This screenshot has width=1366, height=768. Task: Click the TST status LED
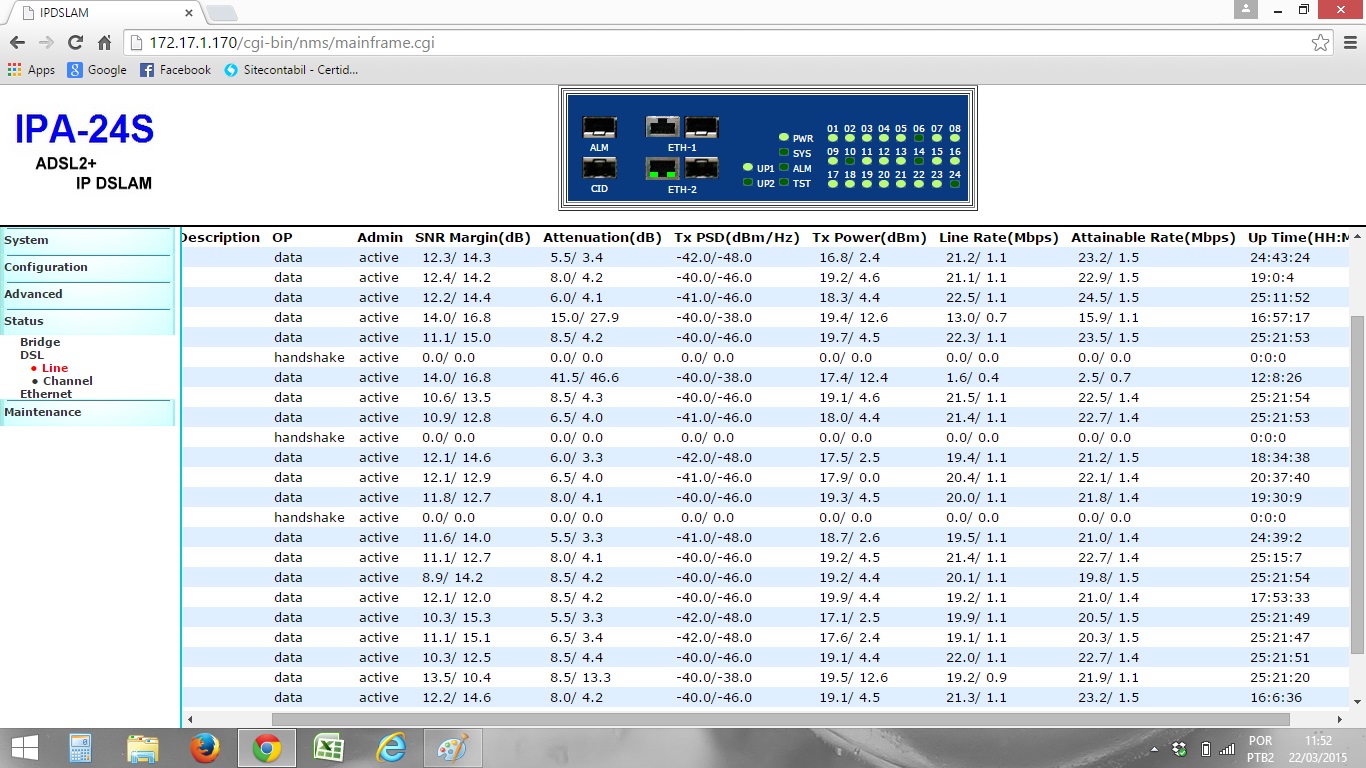tap(784, 183)
